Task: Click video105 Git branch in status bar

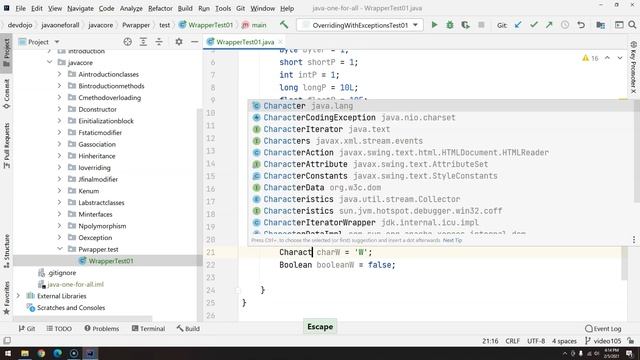Action: pyautogui.click(x=603, y=341)
